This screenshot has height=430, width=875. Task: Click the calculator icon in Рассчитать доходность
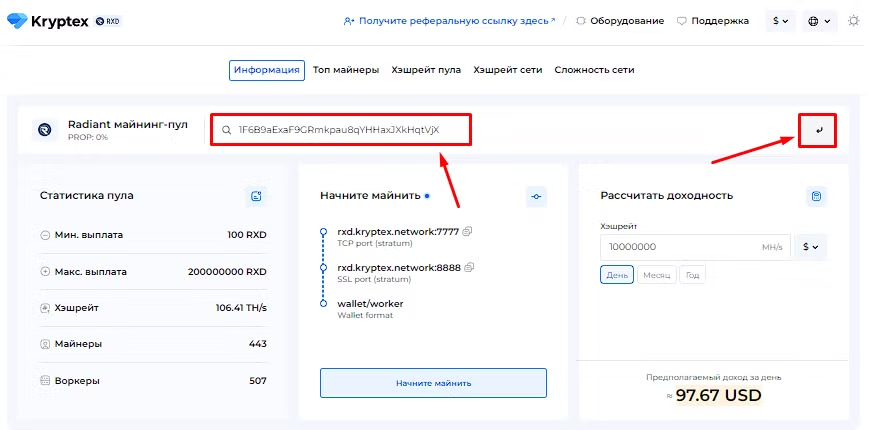point(816,196)
